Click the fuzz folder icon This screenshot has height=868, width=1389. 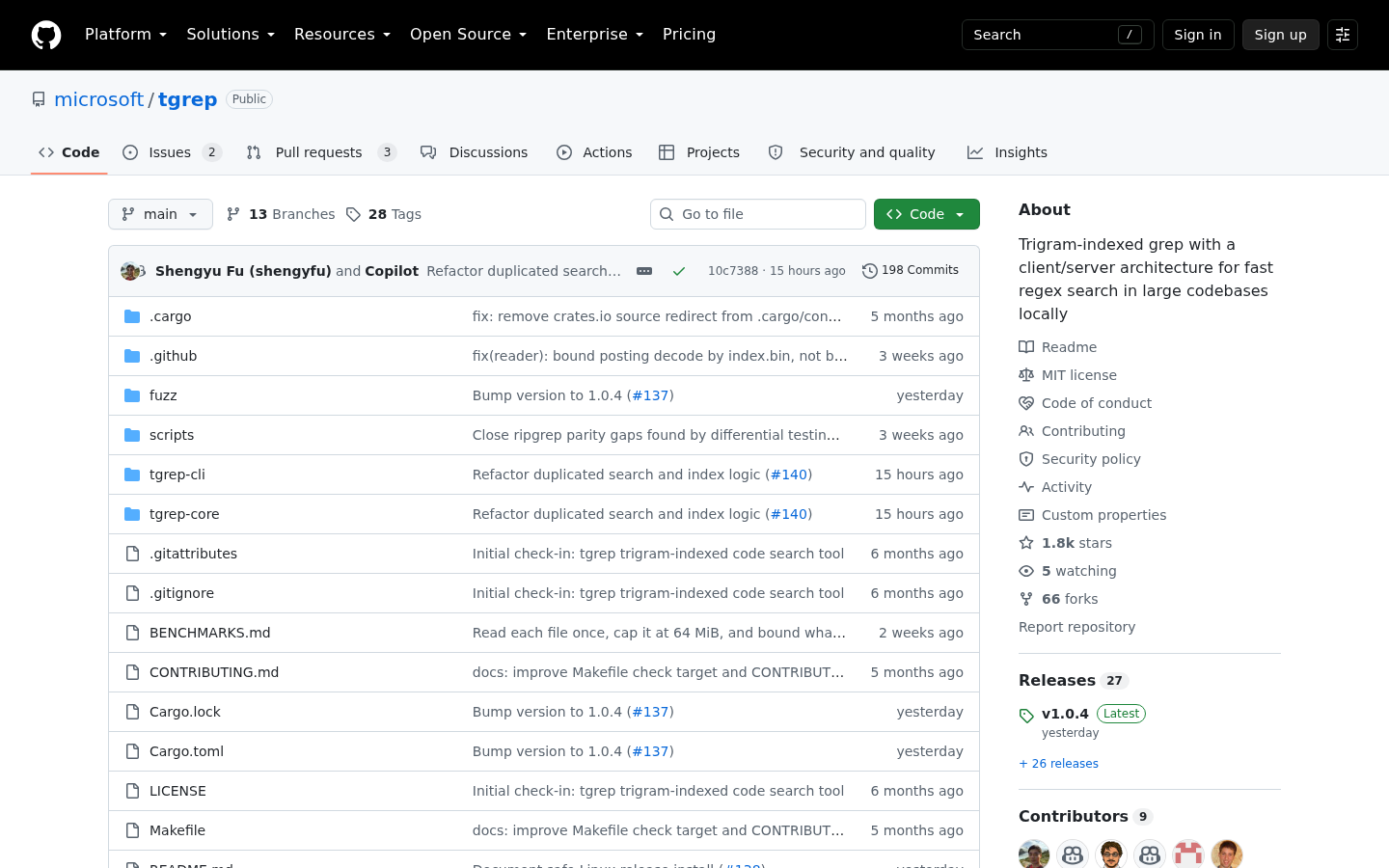click(x=132, y=395)
